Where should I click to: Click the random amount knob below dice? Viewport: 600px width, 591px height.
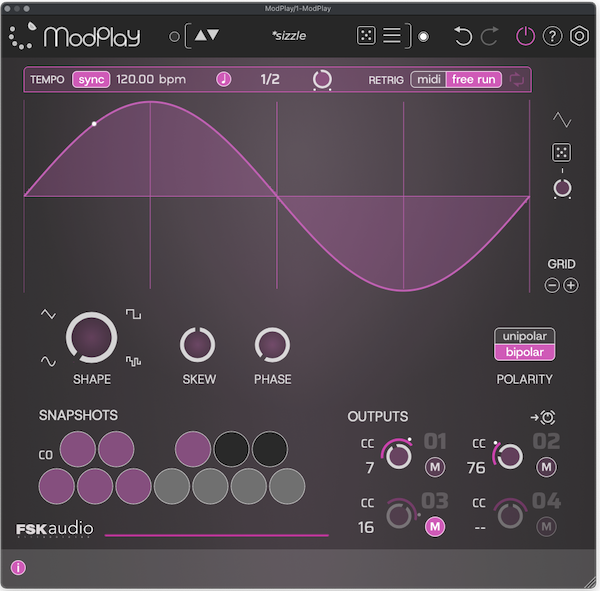(562, 189)
